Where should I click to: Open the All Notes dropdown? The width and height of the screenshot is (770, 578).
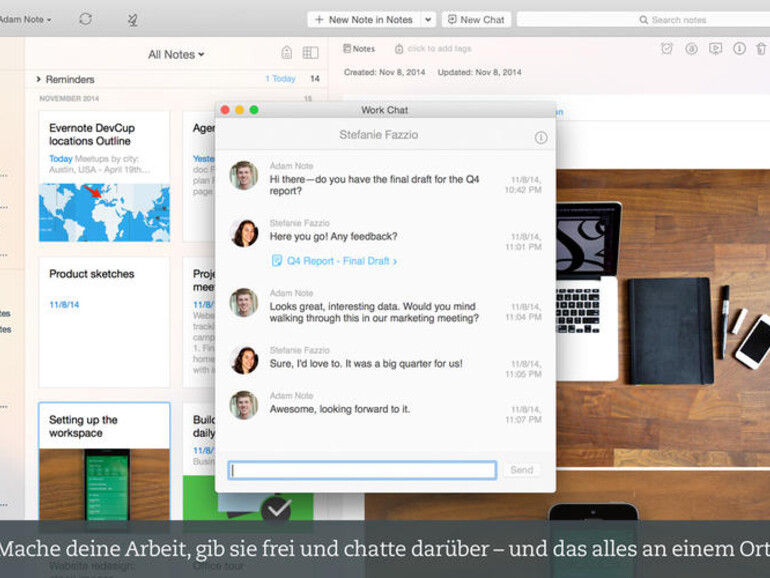tap(176, 55)
